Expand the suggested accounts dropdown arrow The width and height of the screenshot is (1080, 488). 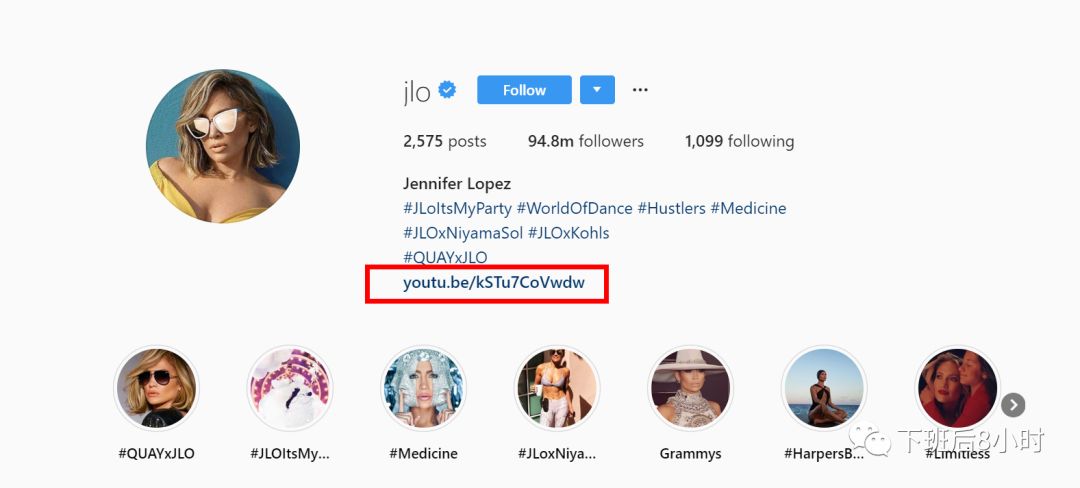click(x=597, y=90)
